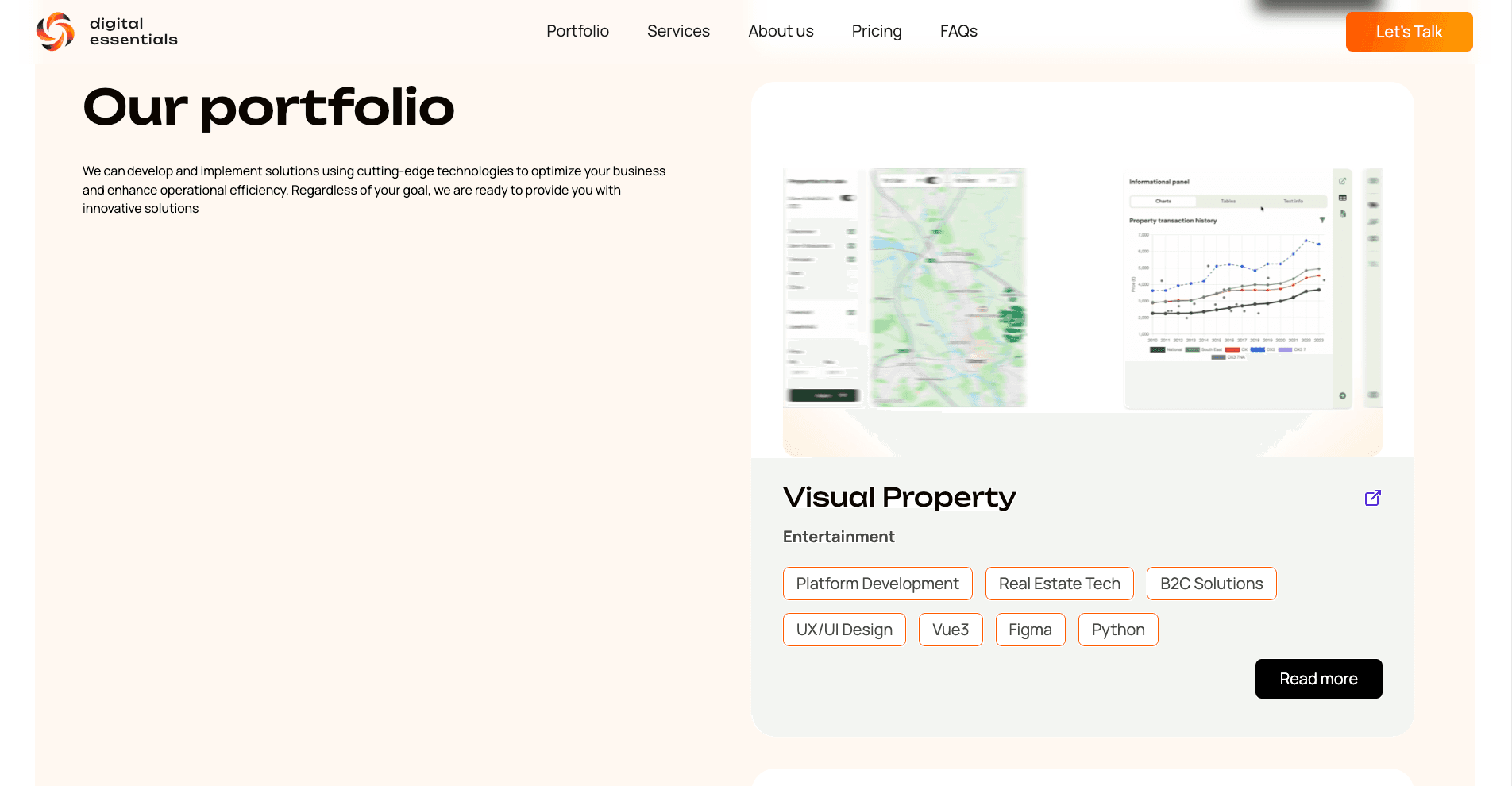This screenshot has width=1512, height=786.
Task: Click Read more on Visual Property
Action: [x=1318, y=679]
